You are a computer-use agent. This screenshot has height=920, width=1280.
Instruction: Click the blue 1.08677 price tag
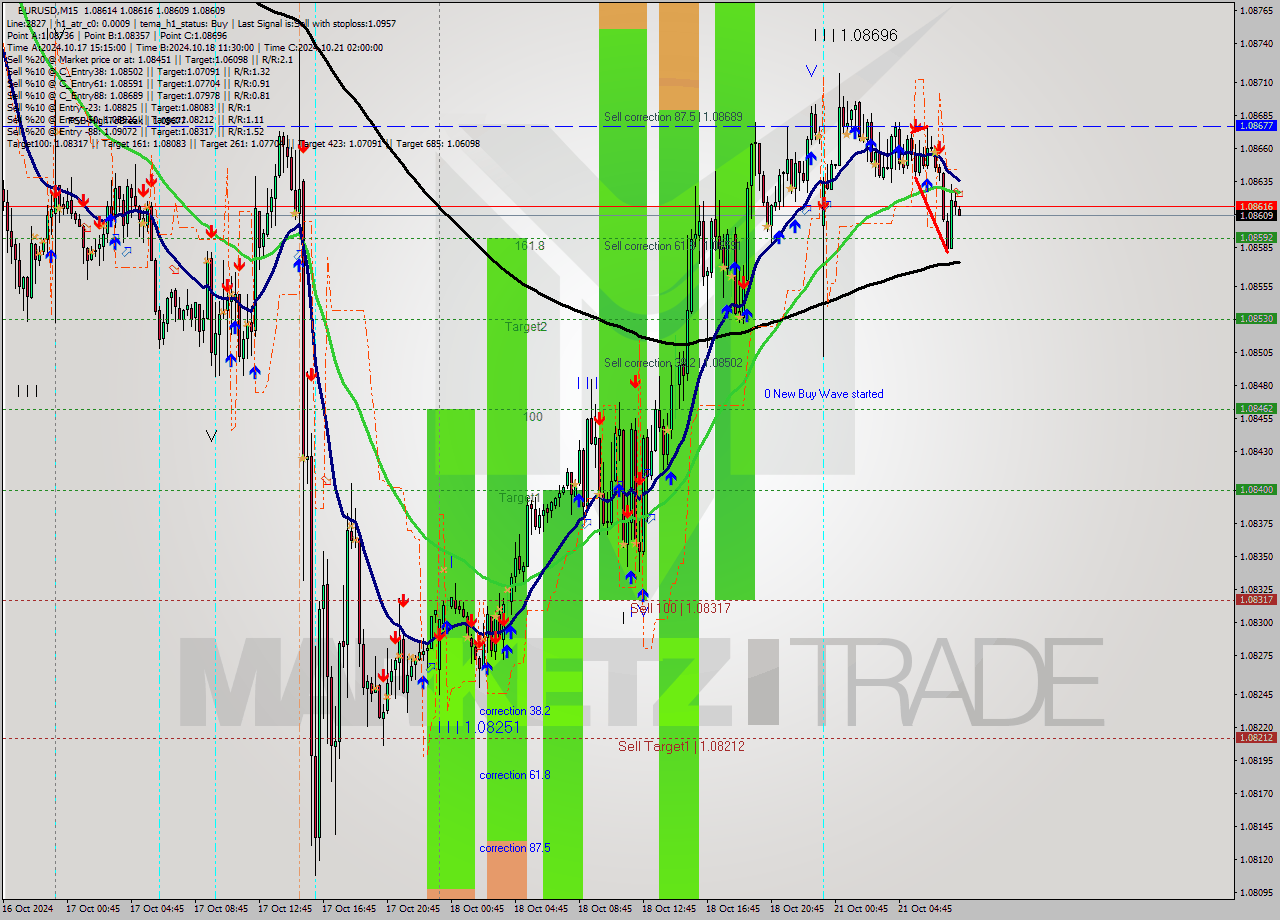1256,126
